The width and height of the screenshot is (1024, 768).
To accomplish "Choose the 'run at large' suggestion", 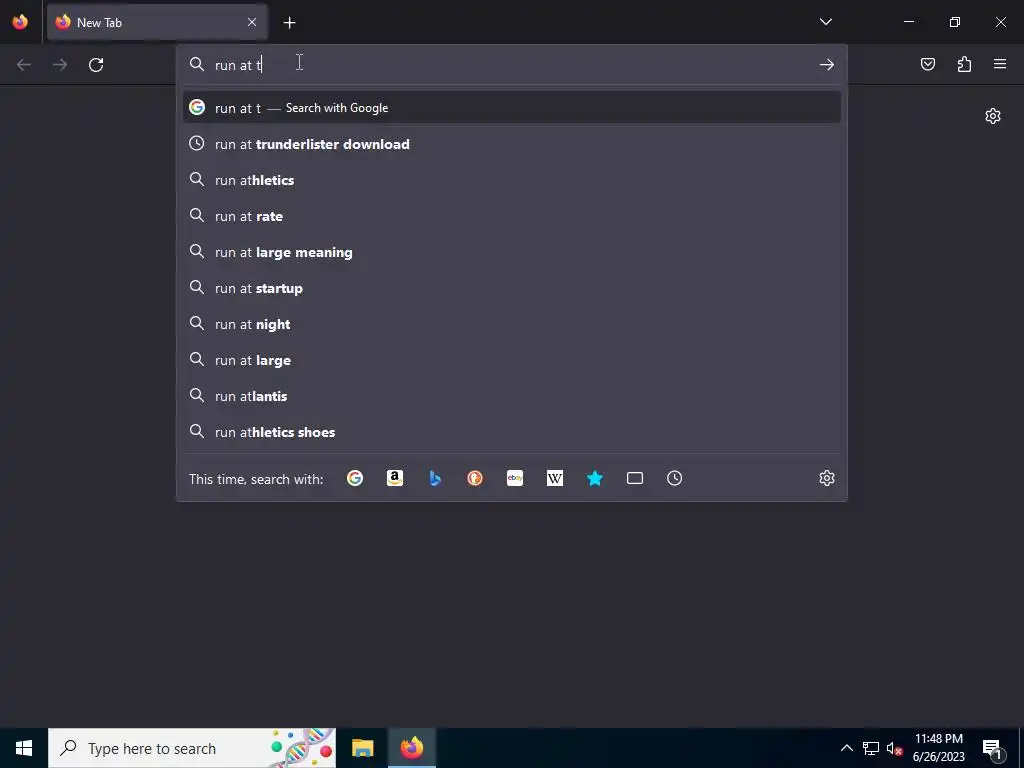I will click(512, 360).
